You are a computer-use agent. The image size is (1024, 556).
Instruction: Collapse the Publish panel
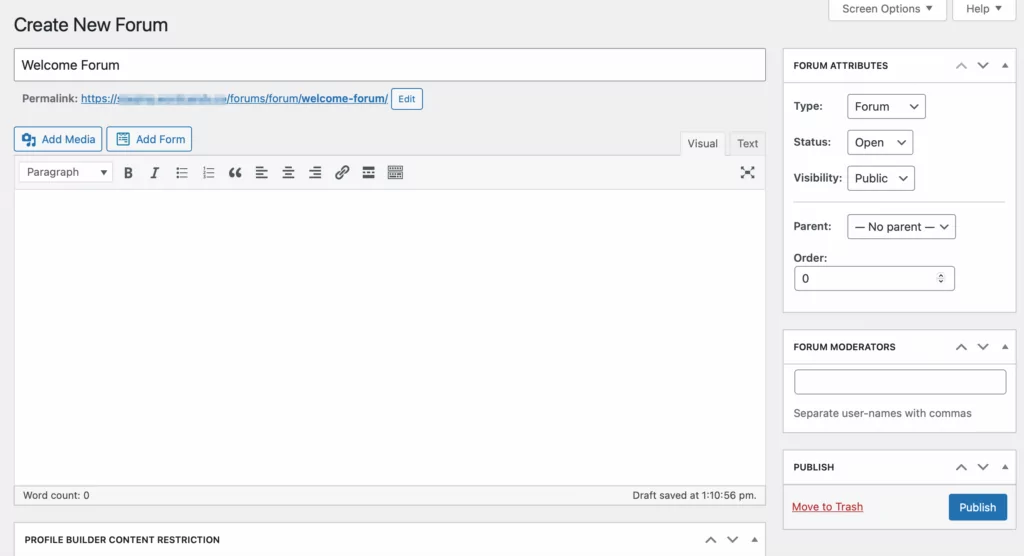click(1005, 468)
